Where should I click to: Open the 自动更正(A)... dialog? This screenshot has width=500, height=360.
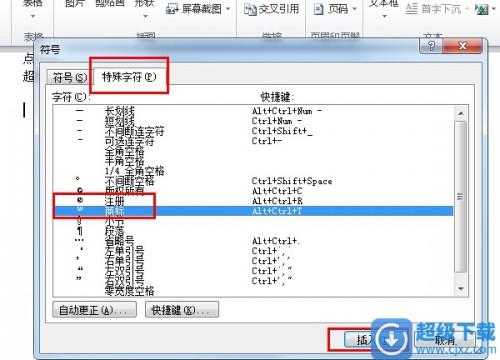94,310
